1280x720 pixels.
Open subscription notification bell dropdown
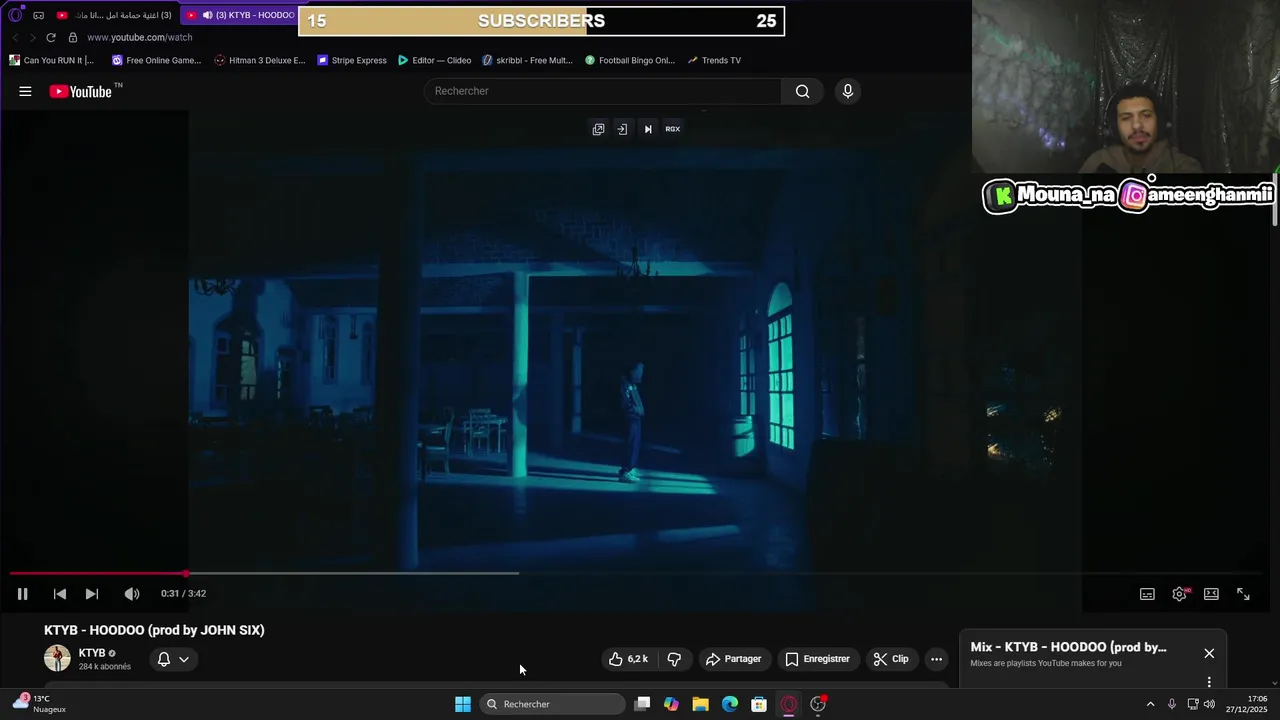coord(173,659)
